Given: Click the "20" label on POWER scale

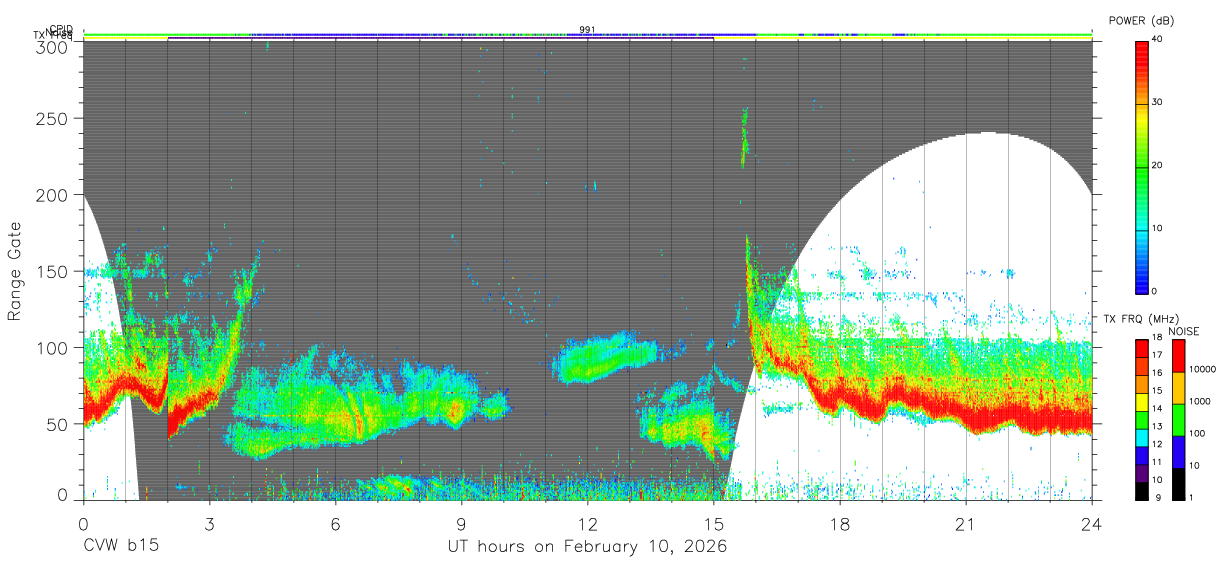Looking at the screenshot, I should pos(1159,165).
